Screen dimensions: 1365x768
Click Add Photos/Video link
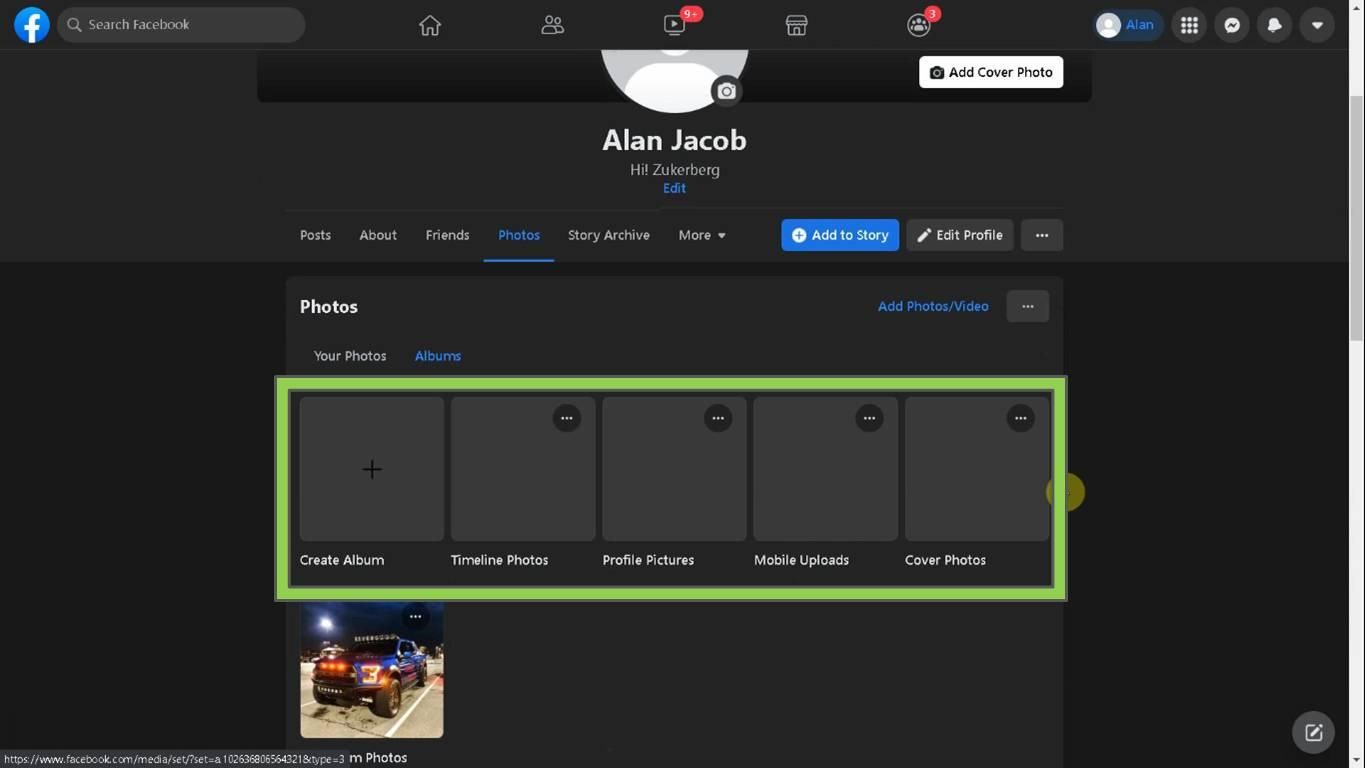tap(933, 306)
